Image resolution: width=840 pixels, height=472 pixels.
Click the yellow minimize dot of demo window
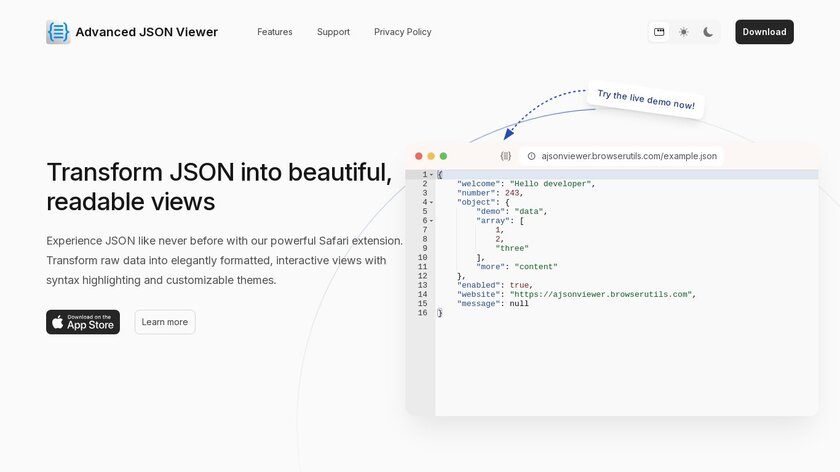click(x=431, y=156)
